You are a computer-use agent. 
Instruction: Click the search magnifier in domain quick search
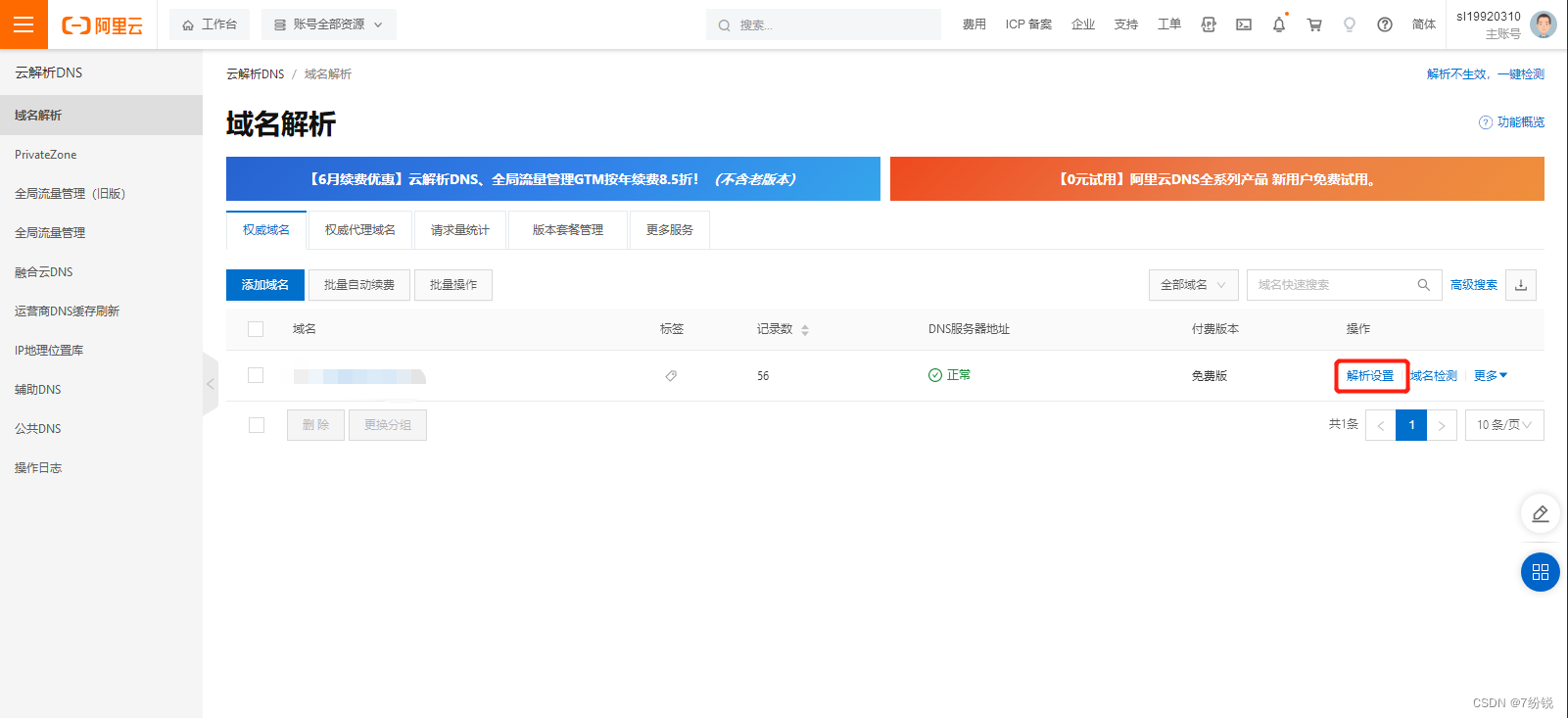1423,285
